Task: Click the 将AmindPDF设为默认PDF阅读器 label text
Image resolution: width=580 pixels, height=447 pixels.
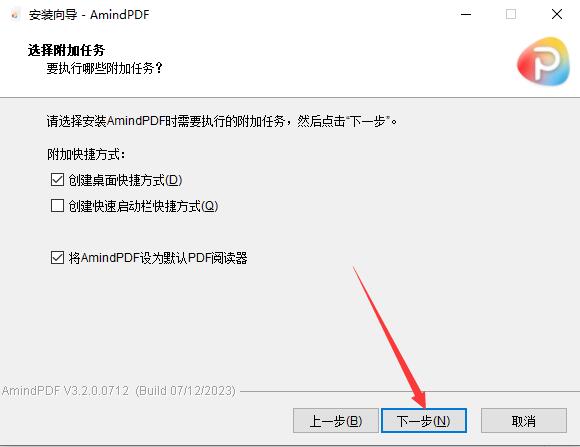Action: [x=158, y=258]
